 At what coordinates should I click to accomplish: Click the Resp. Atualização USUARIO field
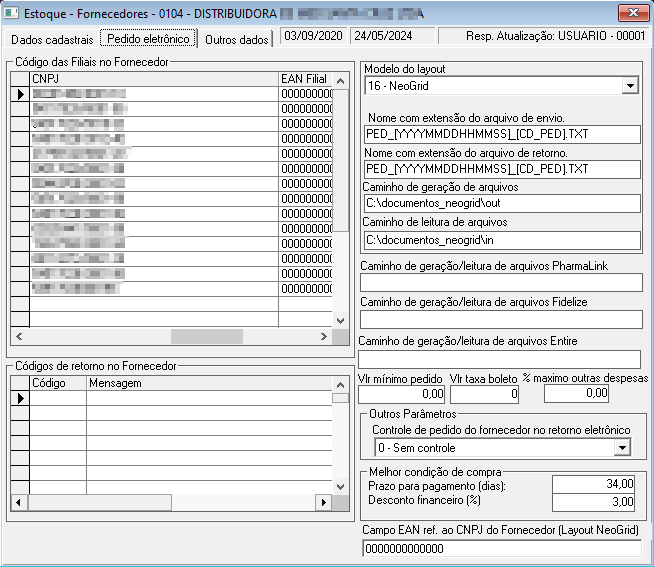tap(543, 36)
